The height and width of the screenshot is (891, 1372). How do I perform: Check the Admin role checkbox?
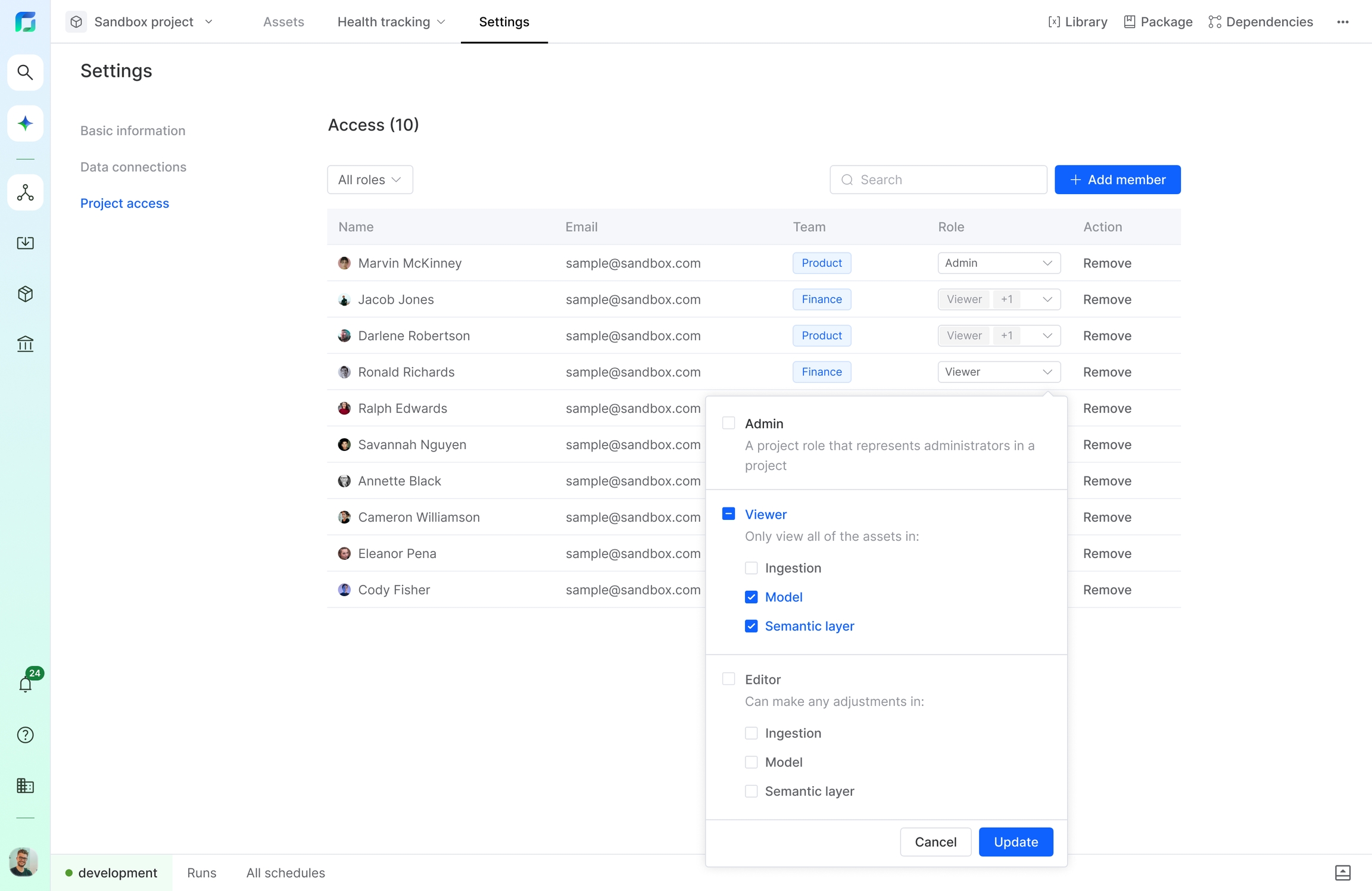point(728,423)
